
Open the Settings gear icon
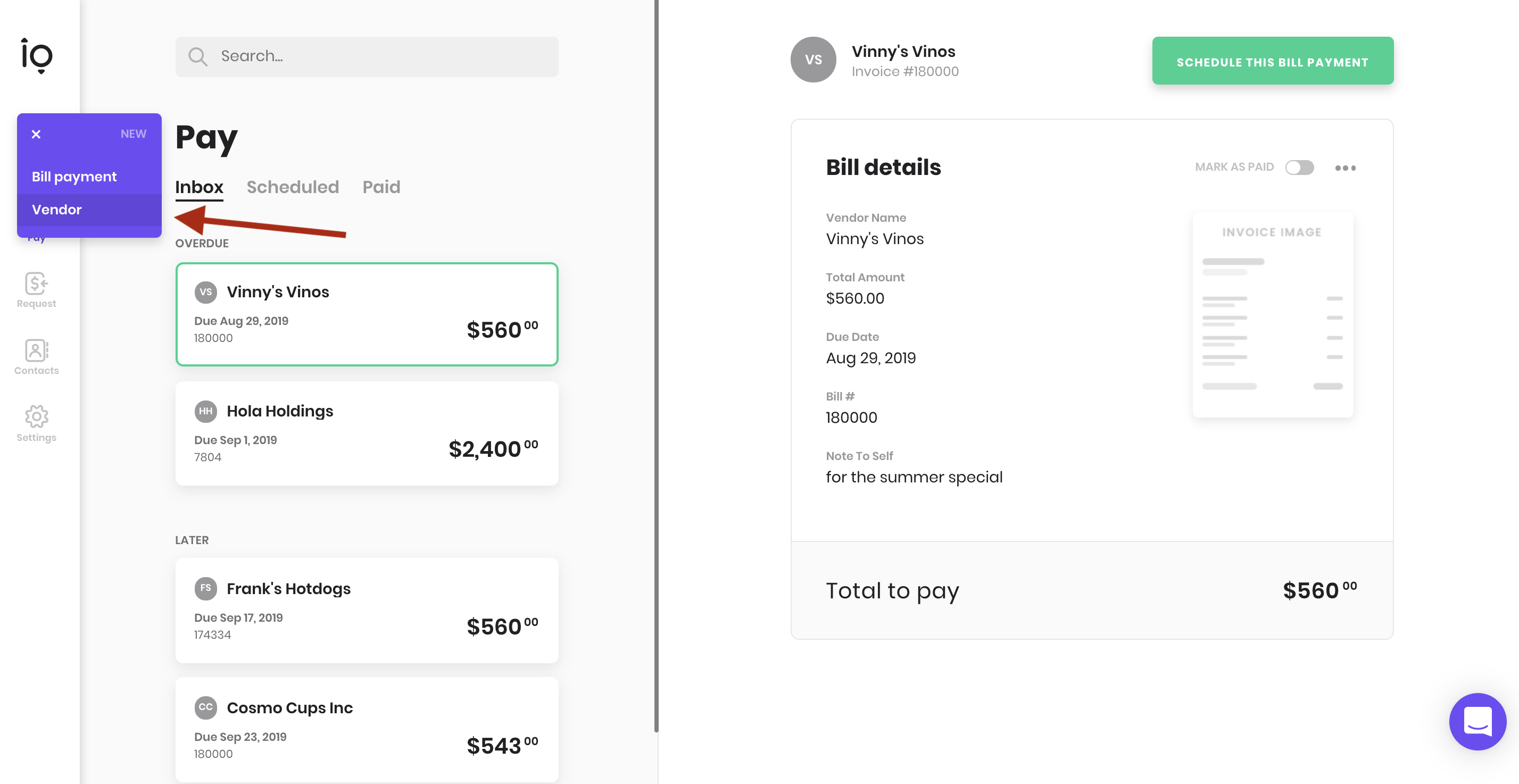[x=37, y=423]
